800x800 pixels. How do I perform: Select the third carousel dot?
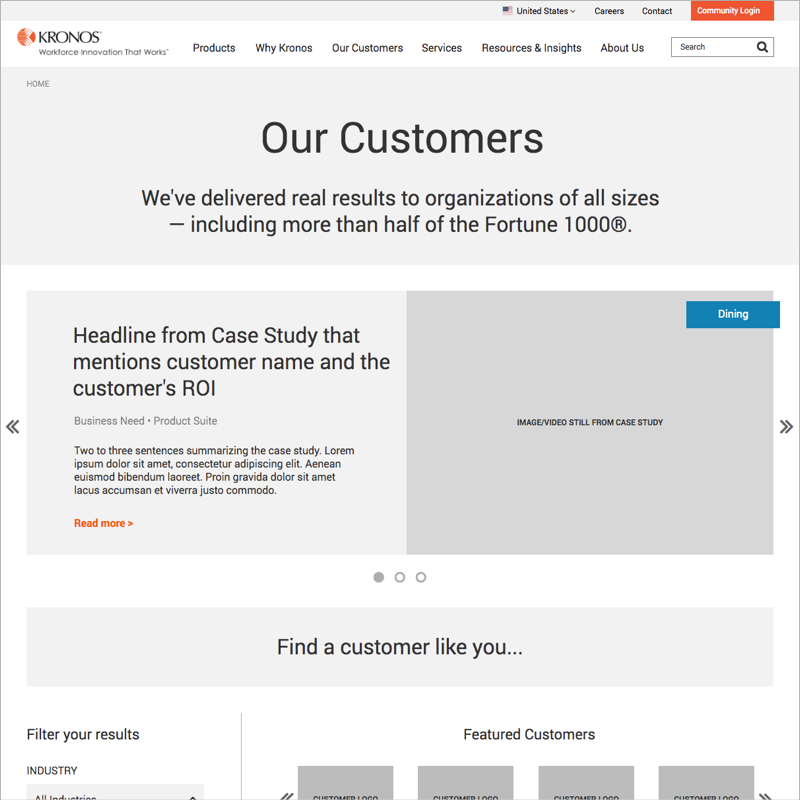421,577
